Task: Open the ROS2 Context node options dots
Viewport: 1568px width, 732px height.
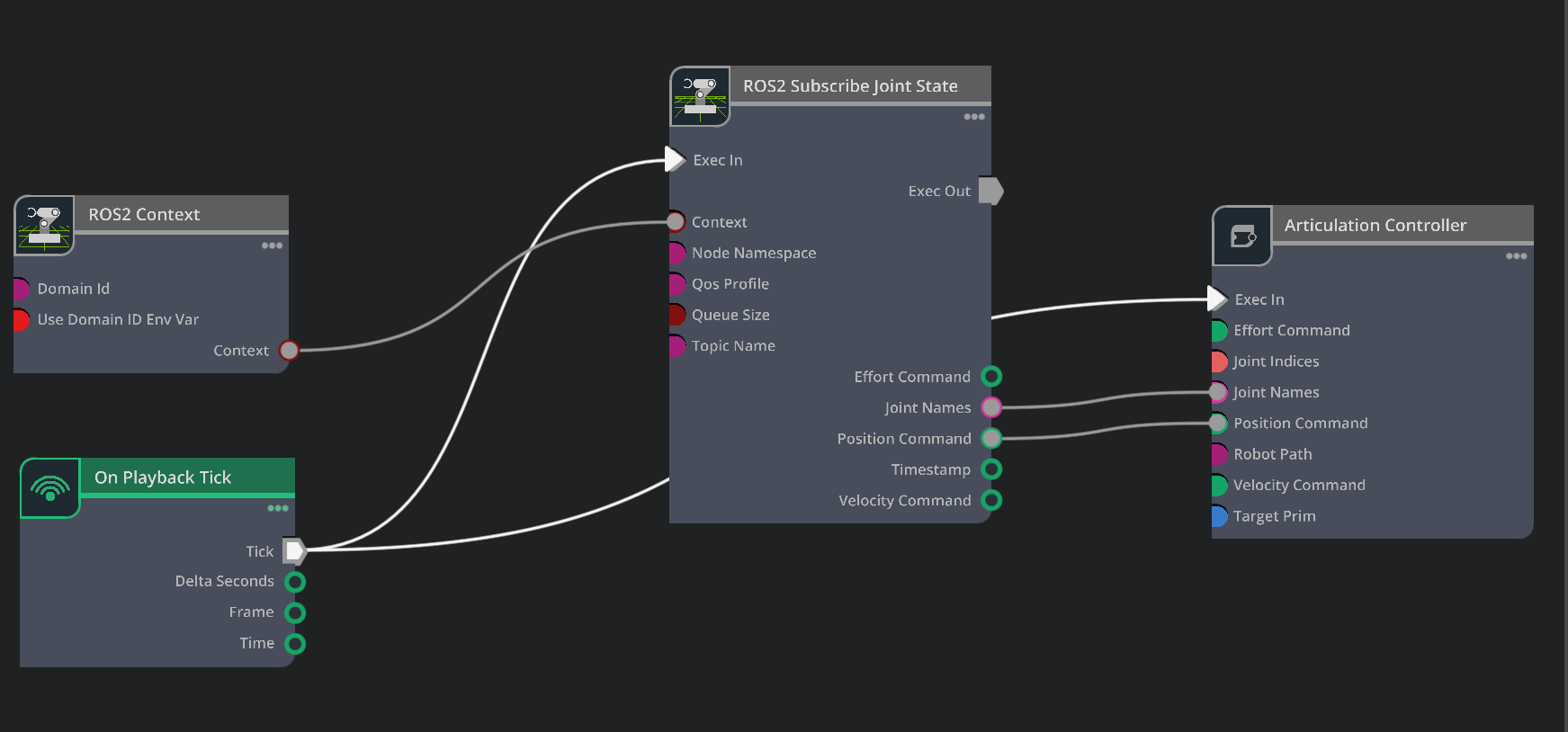Action: (272, 245)
